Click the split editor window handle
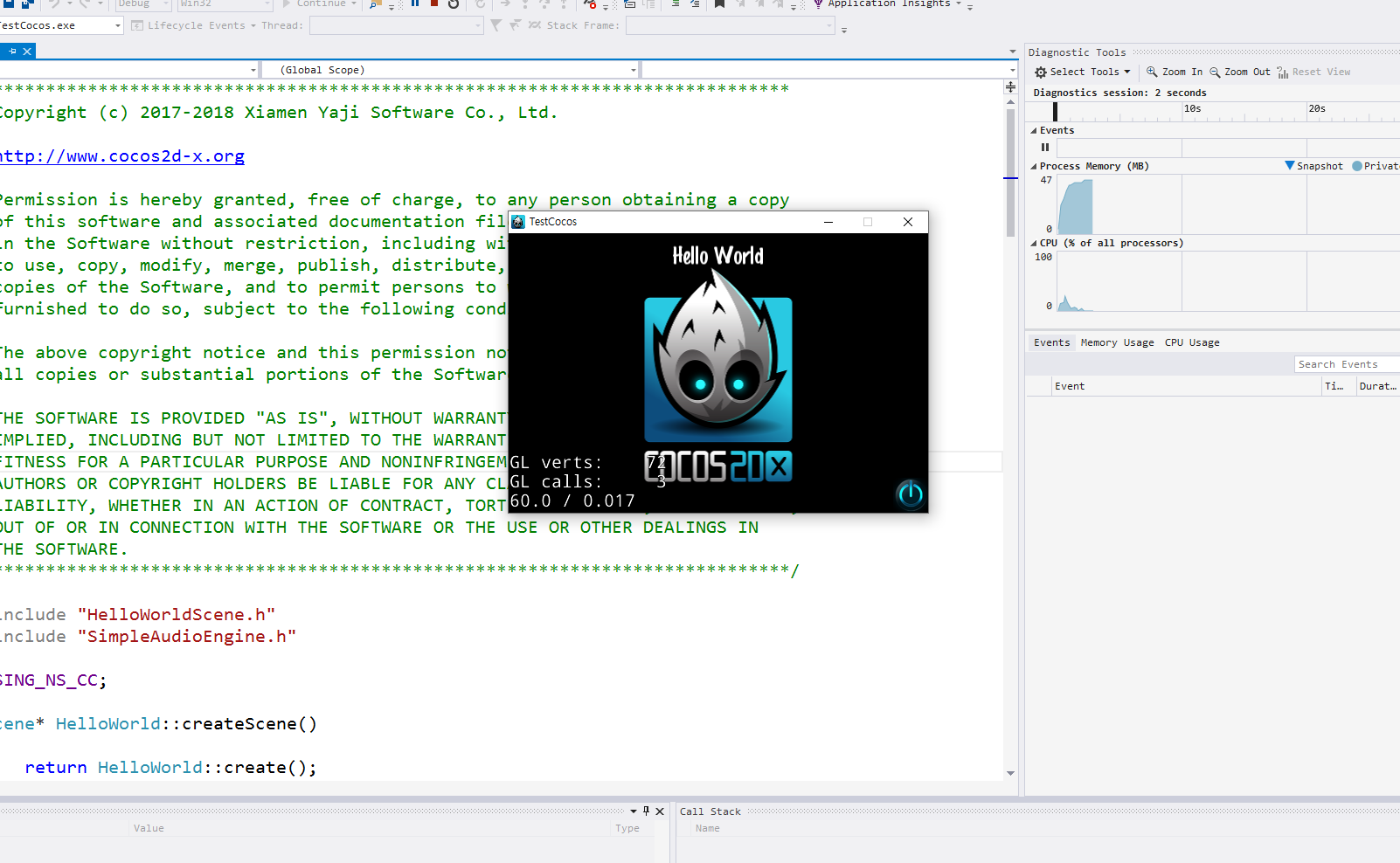Viewport: 1400px width, 863px height. tap(1010, 87)
